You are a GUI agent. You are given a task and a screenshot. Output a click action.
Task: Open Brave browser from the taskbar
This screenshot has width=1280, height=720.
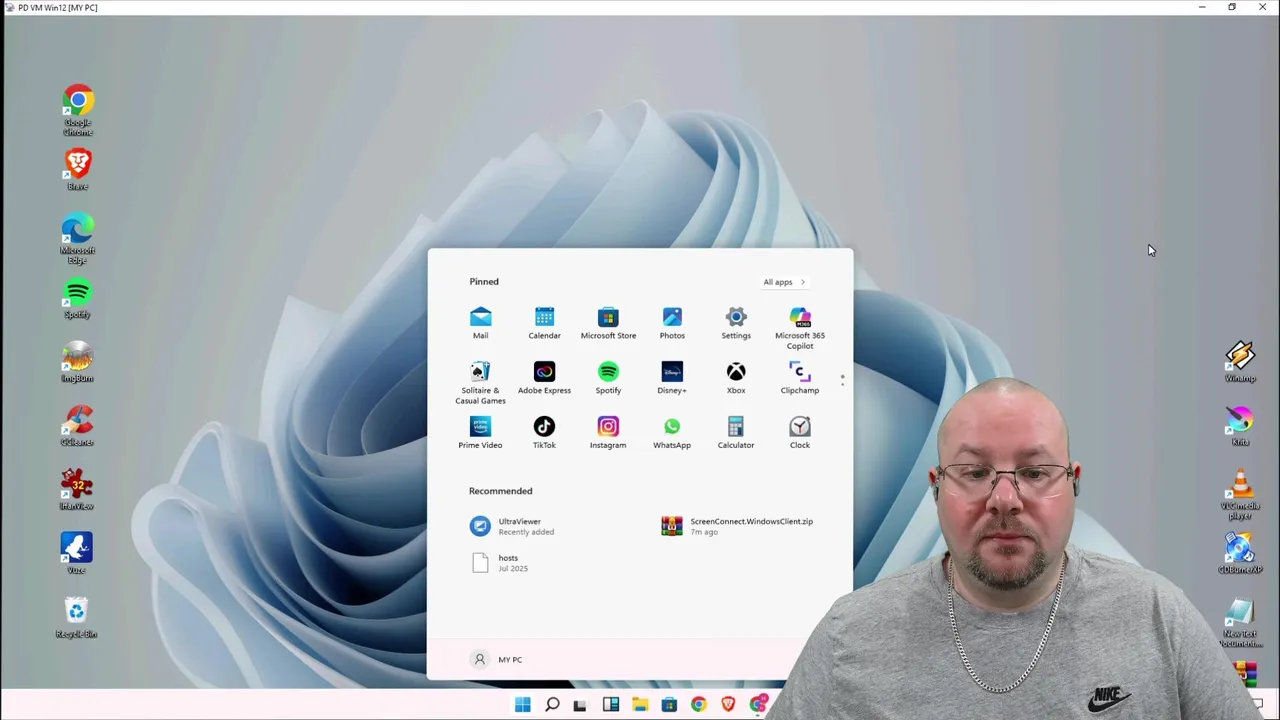click(728, 705)
